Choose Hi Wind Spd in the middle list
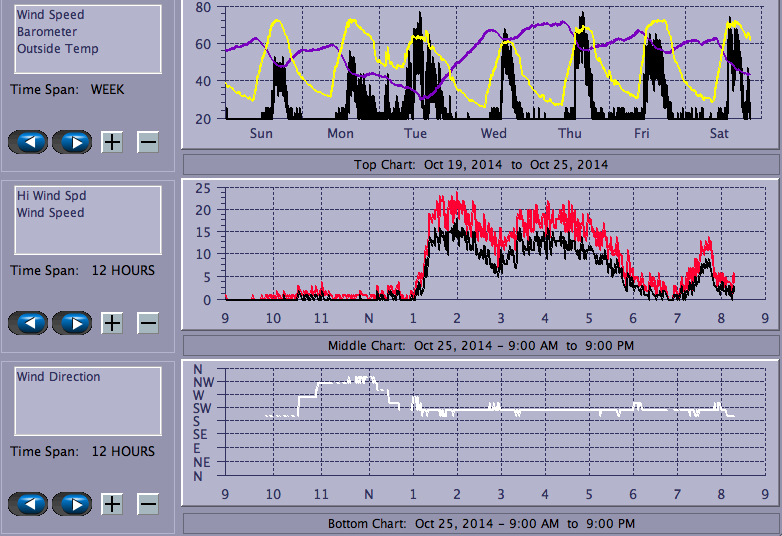Image resolution: width=782 pixels, height=536 pixels. coord(51,196)
